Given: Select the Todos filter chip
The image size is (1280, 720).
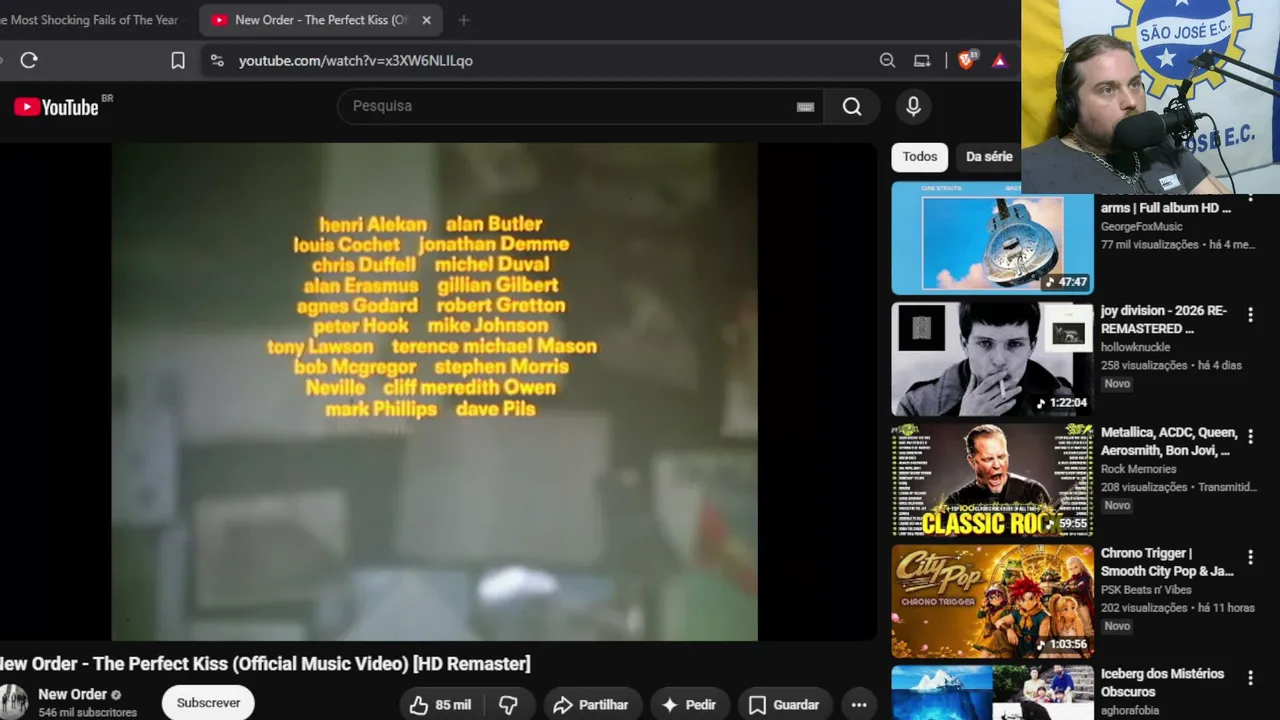Looking at the screenshot, I should click(x=920, y=157).
